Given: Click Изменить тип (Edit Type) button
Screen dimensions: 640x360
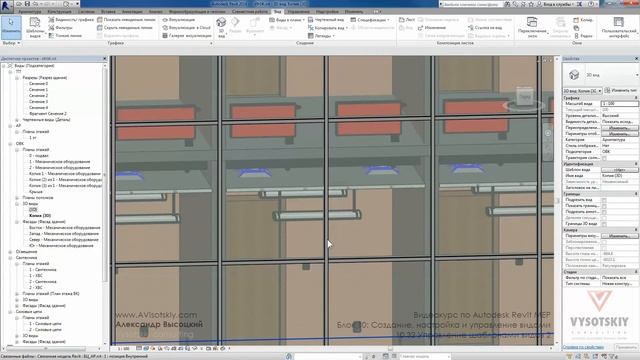Looking at the screenshot, I should click(621, 91).
